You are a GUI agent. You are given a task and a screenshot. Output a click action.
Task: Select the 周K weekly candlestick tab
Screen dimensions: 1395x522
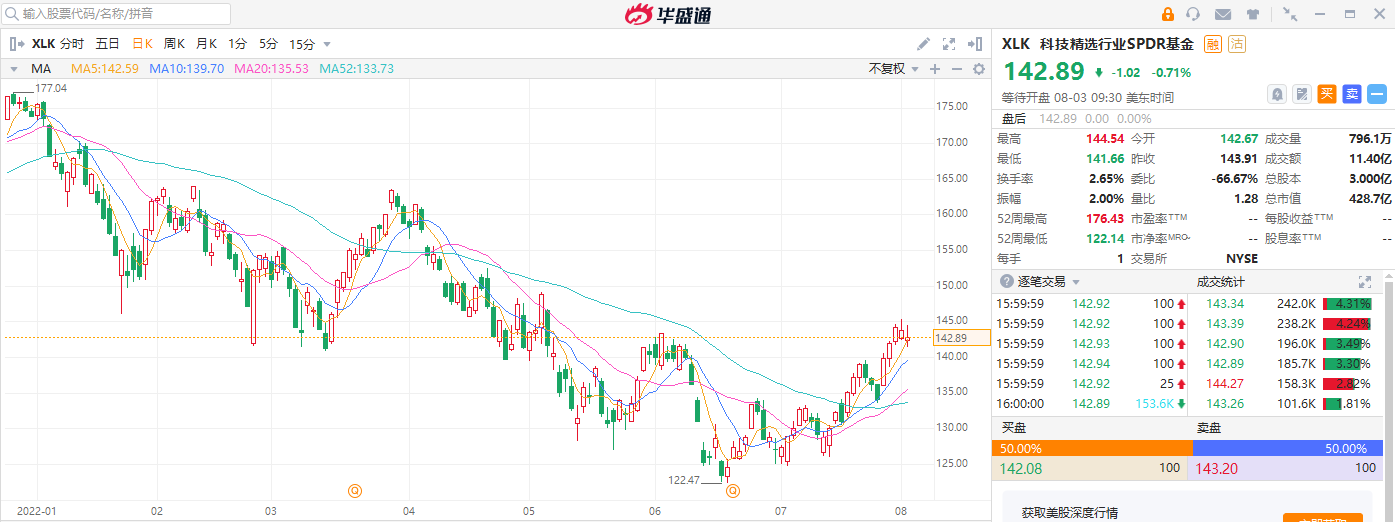[175, 44]
